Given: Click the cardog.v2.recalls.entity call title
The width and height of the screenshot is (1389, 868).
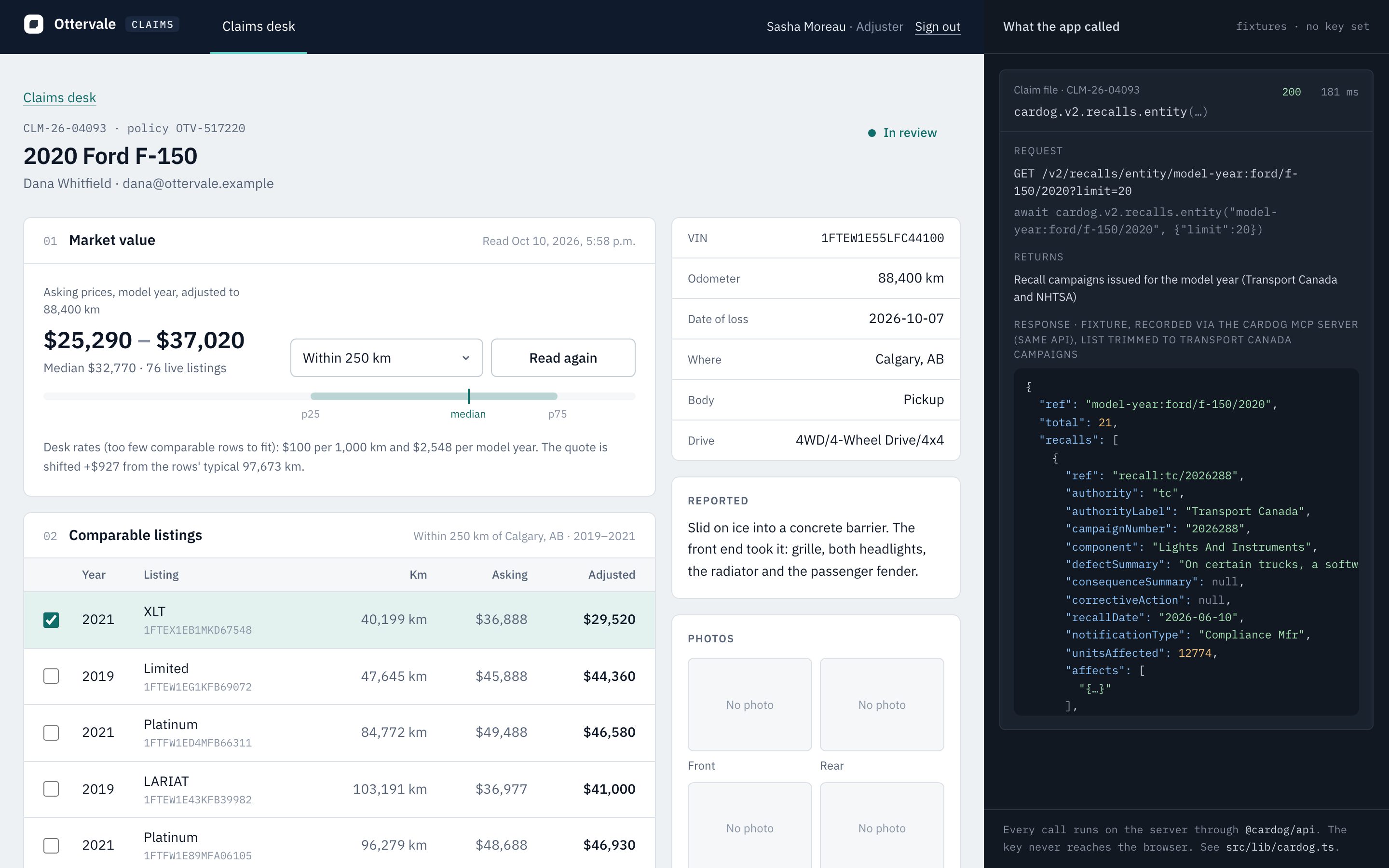Looking at the screenshot, I should pyautogui.click(x=1110, y=112).
